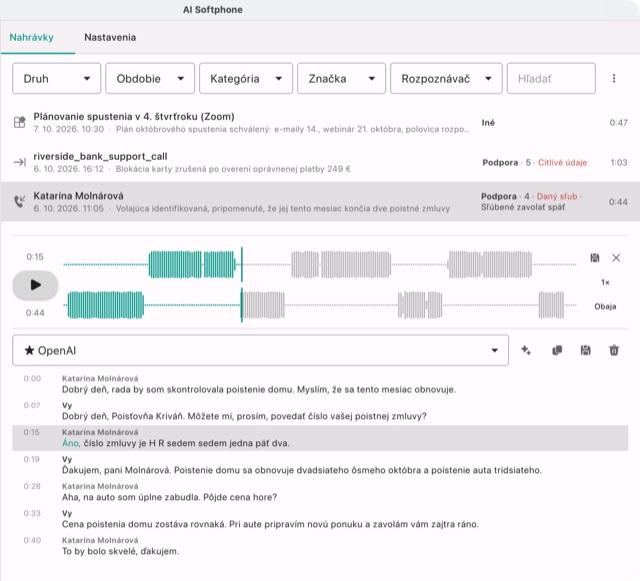Open the Rozpoznávač filter dropdown
The height and width of the screenshot is (581, 640).
446,78
